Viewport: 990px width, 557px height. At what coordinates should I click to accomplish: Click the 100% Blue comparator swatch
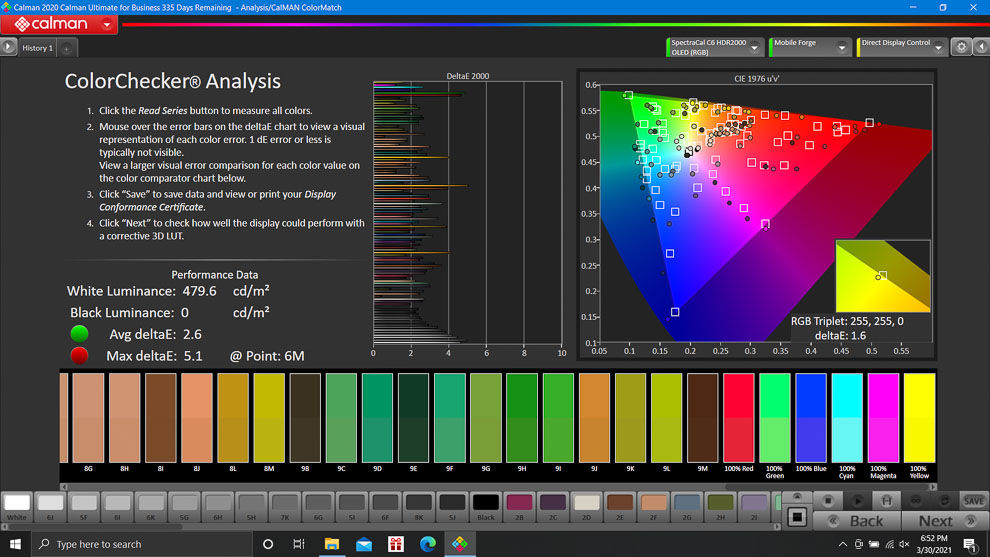click(811, 418)
